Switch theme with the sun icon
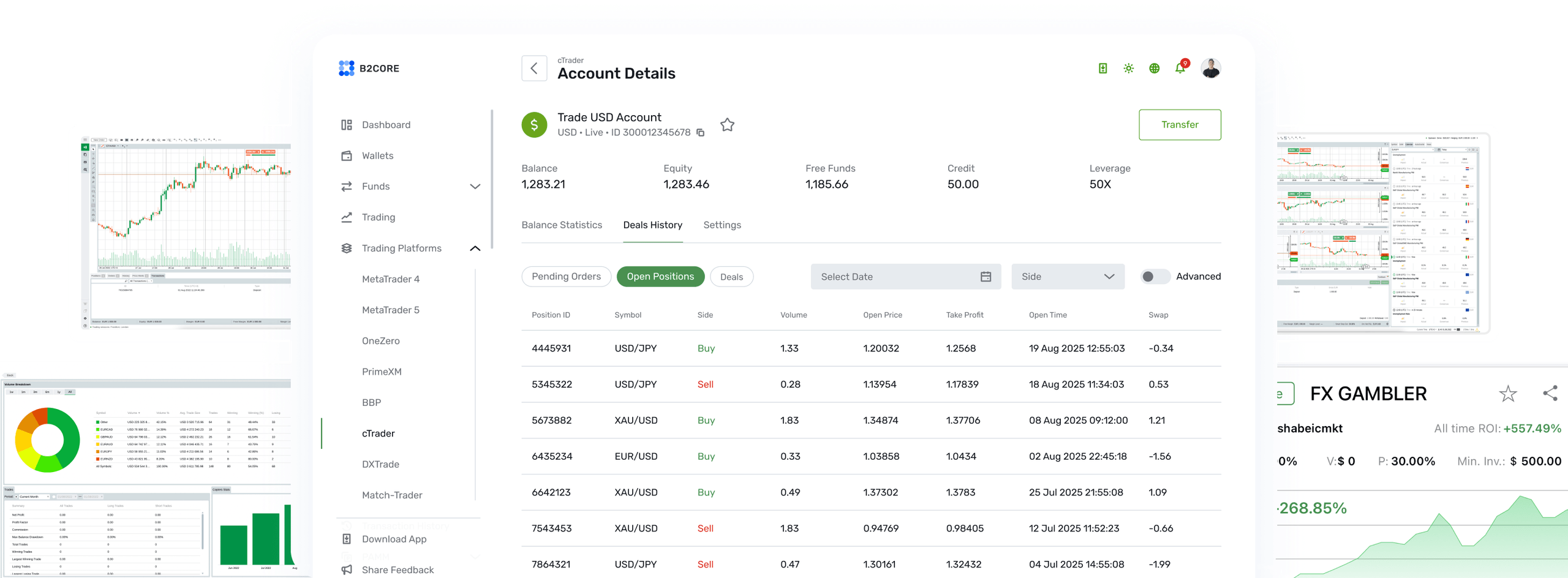Screen dimensions: 1568x578 (x=1128, y=69)
